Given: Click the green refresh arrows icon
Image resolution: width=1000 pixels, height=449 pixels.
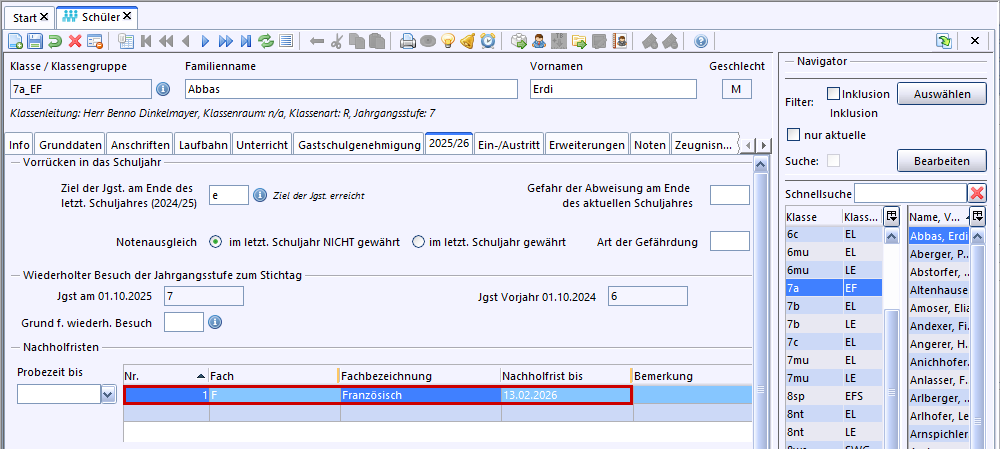Looking at the screenshot, I should 266,41.
